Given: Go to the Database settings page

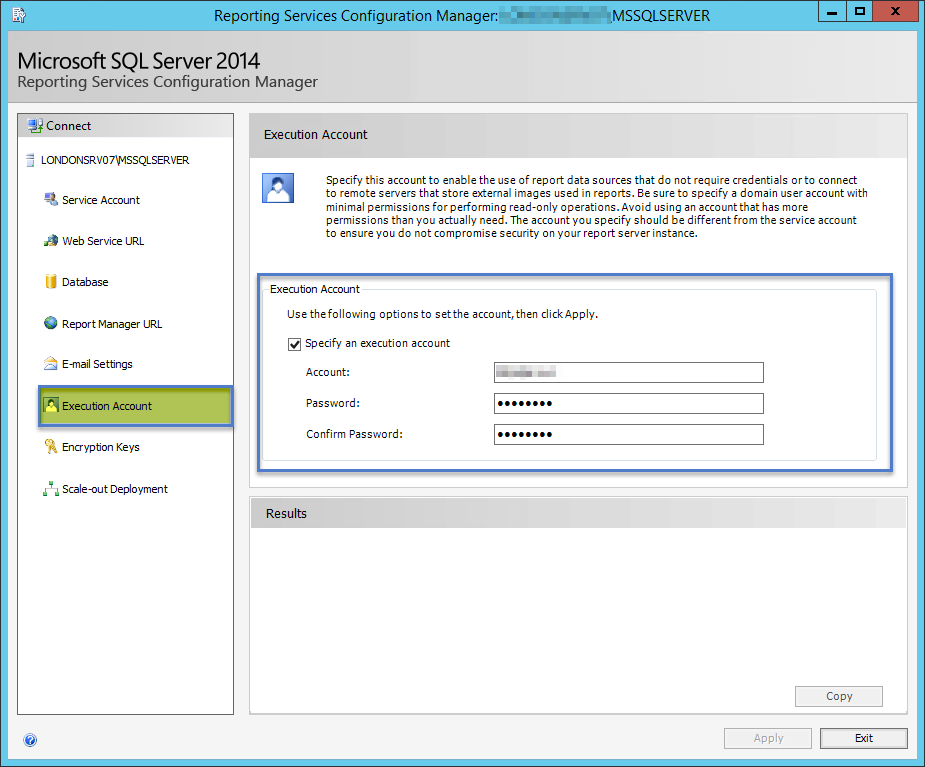Looking at the screenshot, I should coord(85,282).
